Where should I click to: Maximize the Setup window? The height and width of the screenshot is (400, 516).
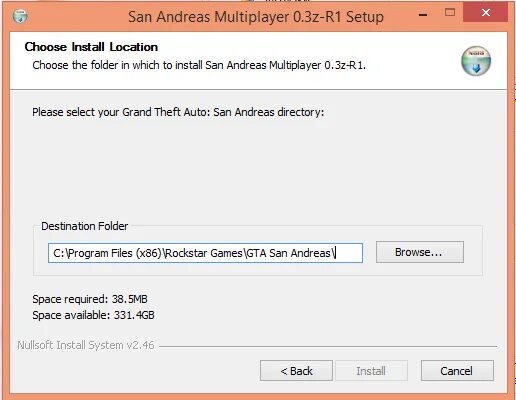click(x=450, y=13)
